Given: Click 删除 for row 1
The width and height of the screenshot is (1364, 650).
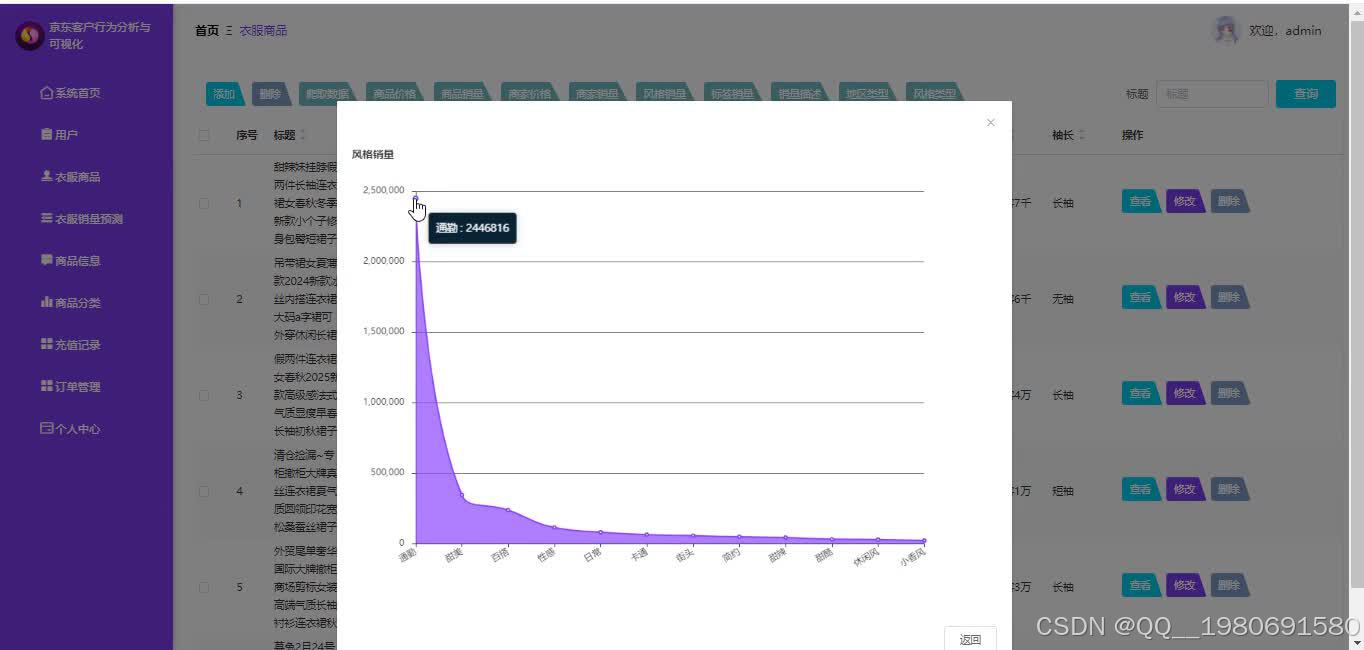Looking at the screenshot, I should [x=1230, y=201].
